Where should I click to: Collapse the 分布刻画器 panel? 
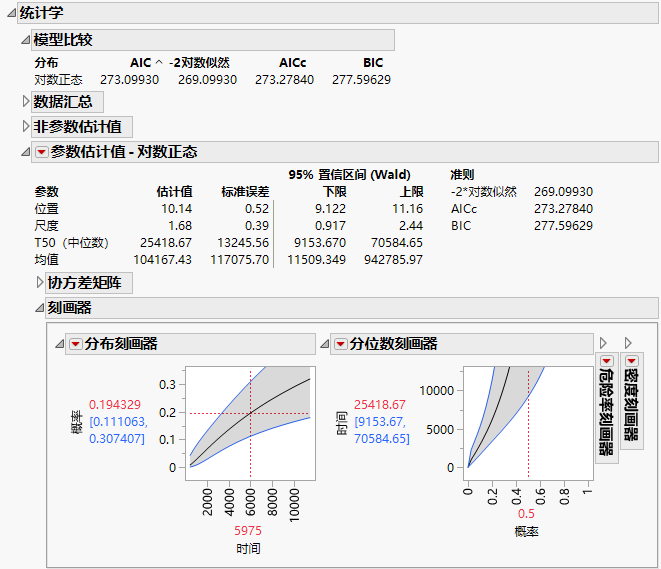59,344
